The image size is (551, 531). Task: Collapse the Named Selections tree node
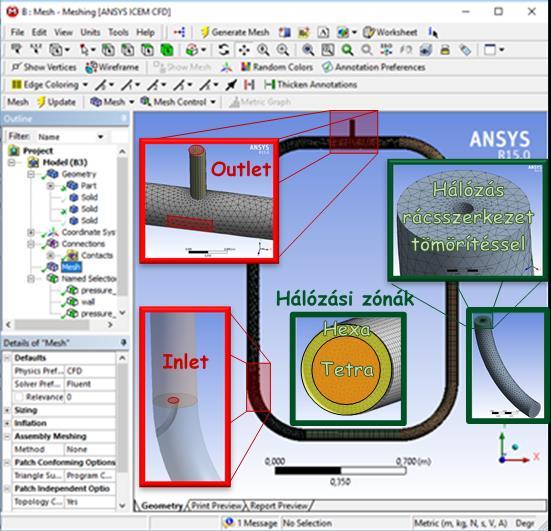click(x=31, y=279)
